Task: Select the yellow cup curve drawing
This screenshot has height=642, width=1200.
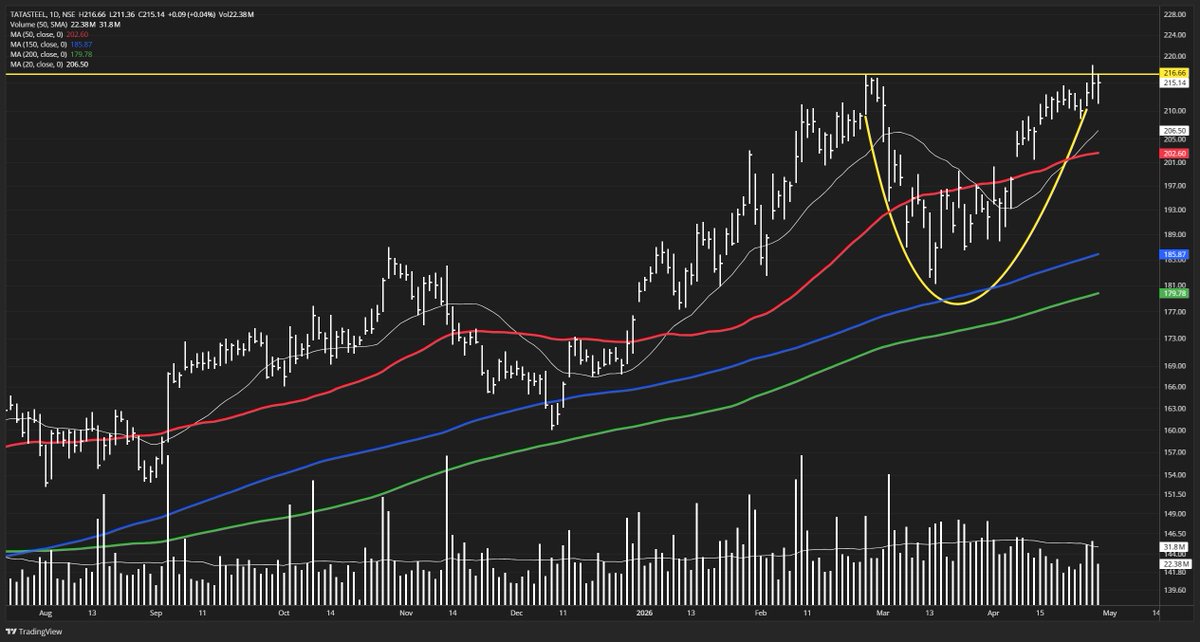Action: [956, 303]
